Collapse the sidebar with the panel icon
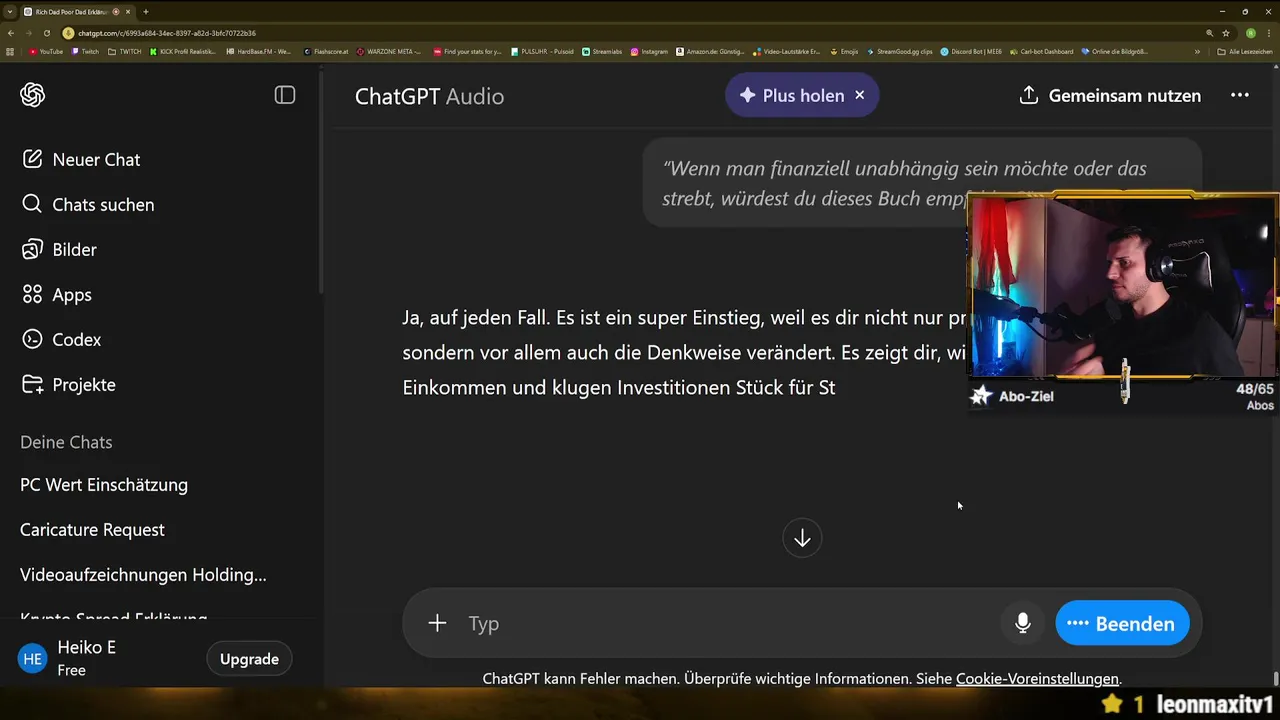The height and width of the screenshot is (720, 1280). 285,95
